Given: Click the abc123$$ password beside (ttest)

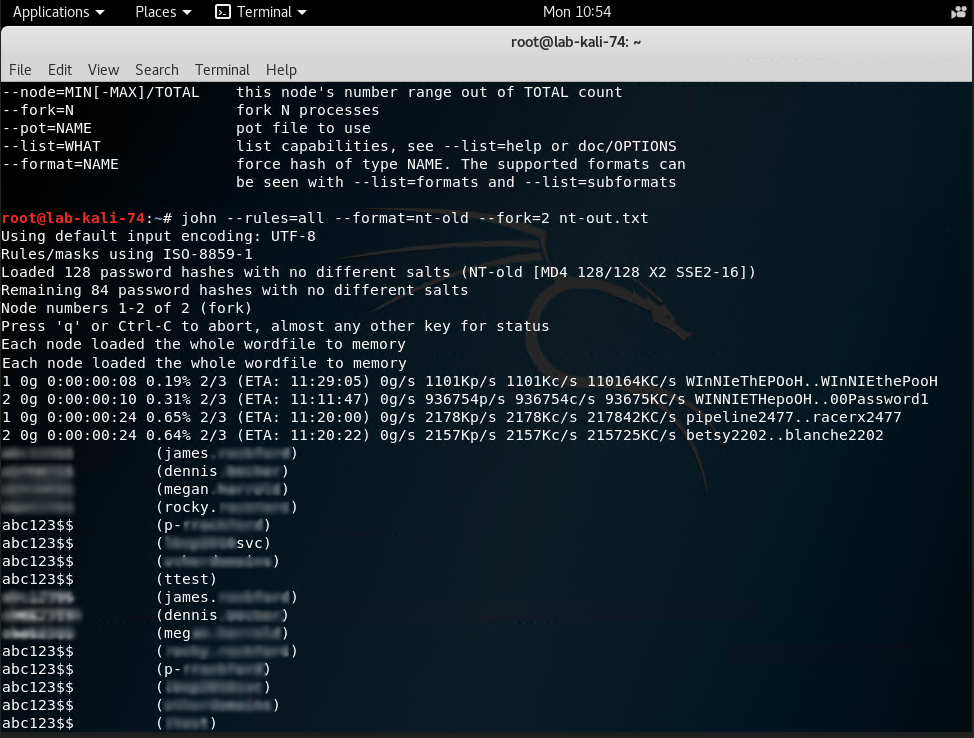Looking at the screenshot, I should (38, 579).
